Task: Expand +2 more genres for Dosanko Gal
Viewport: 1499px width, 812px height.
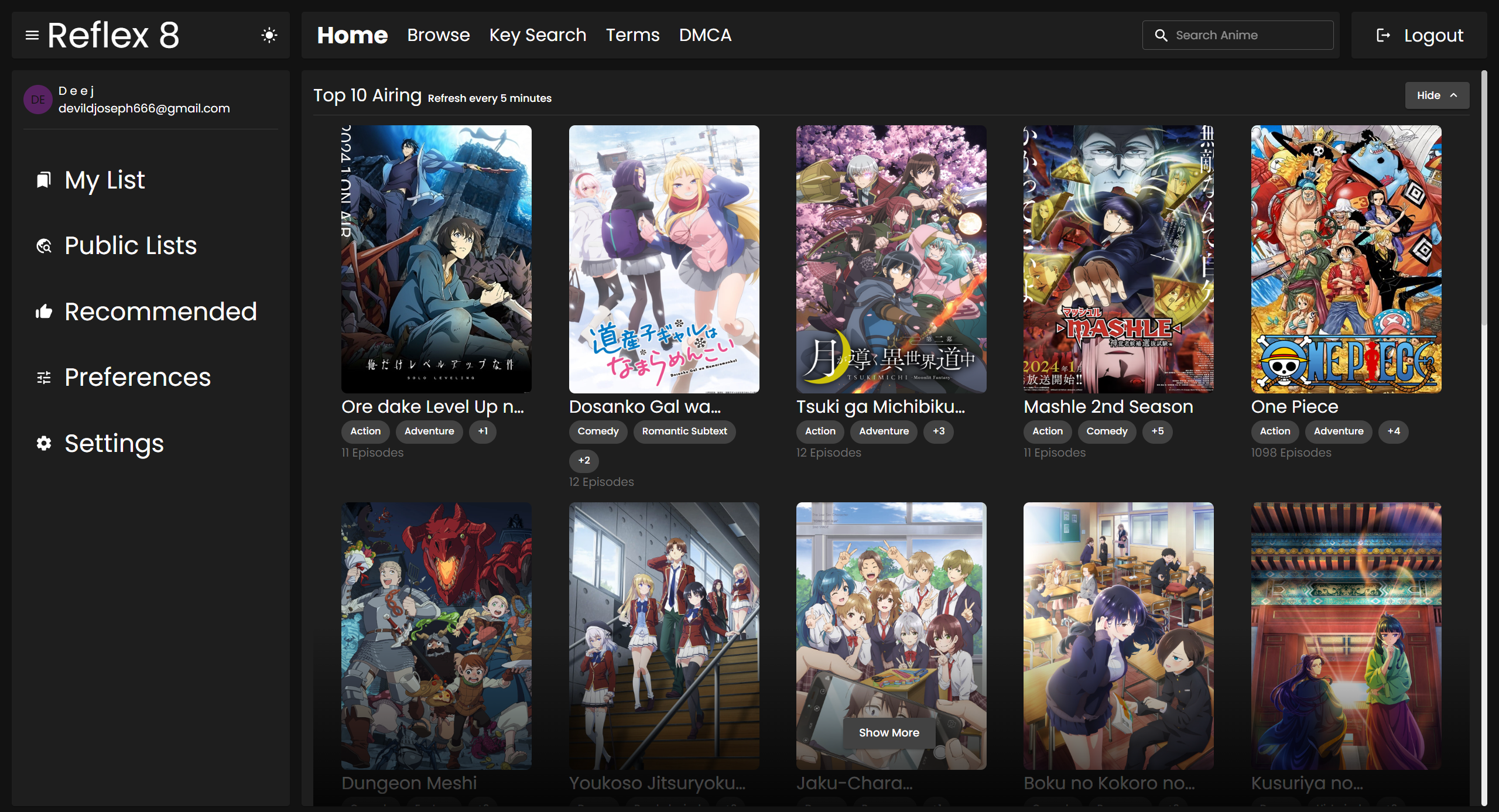Action: [x=584, y=461]
